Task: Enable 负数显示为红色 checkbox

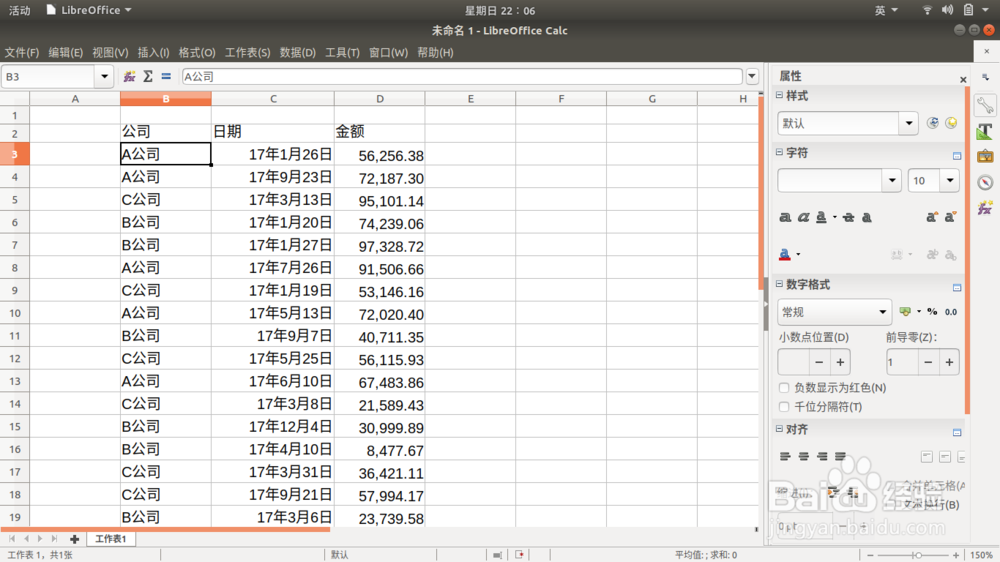Action: click(784, 388)
